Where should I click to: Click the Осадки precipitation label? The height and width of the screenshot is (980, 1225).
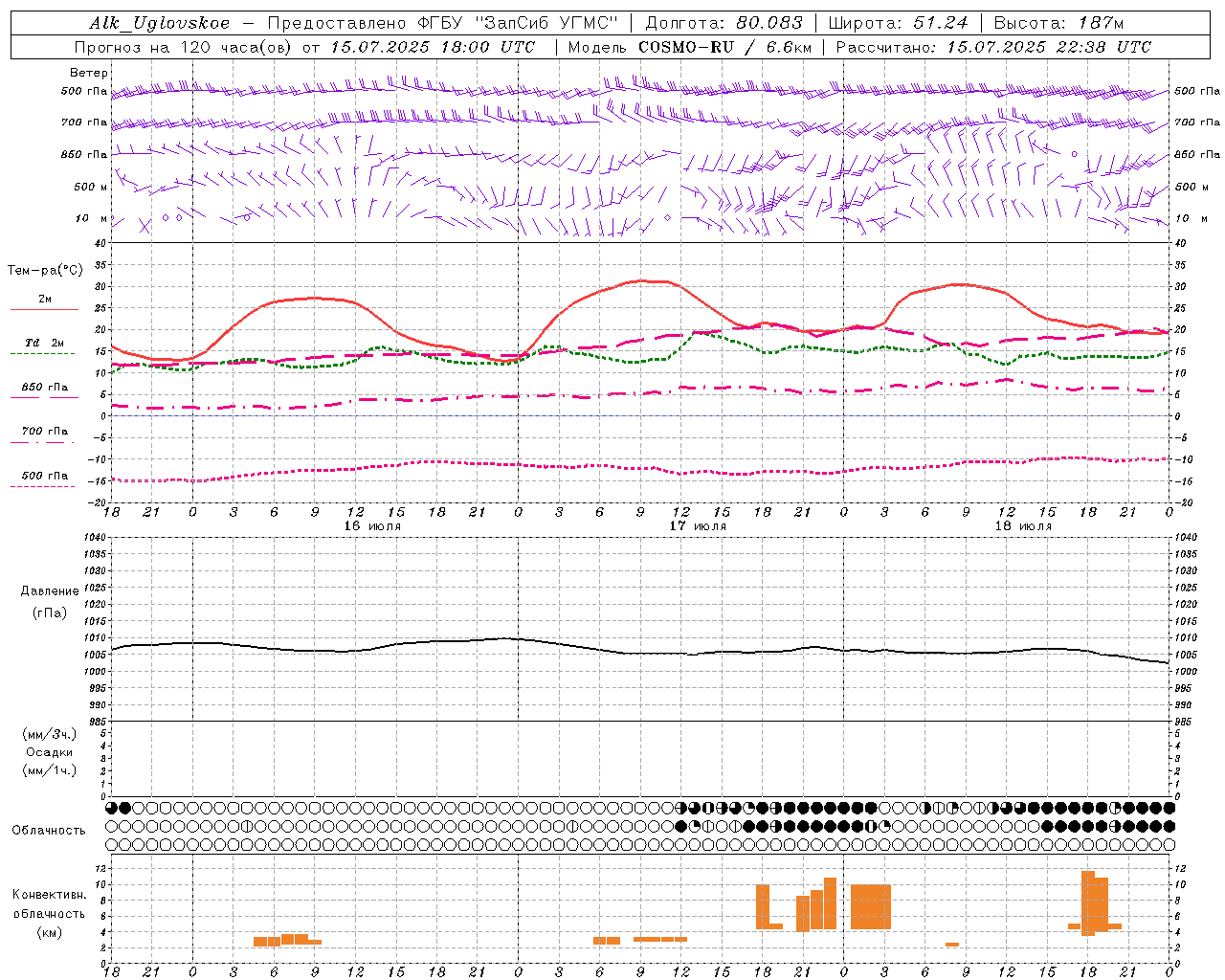[x=50, y=752]
